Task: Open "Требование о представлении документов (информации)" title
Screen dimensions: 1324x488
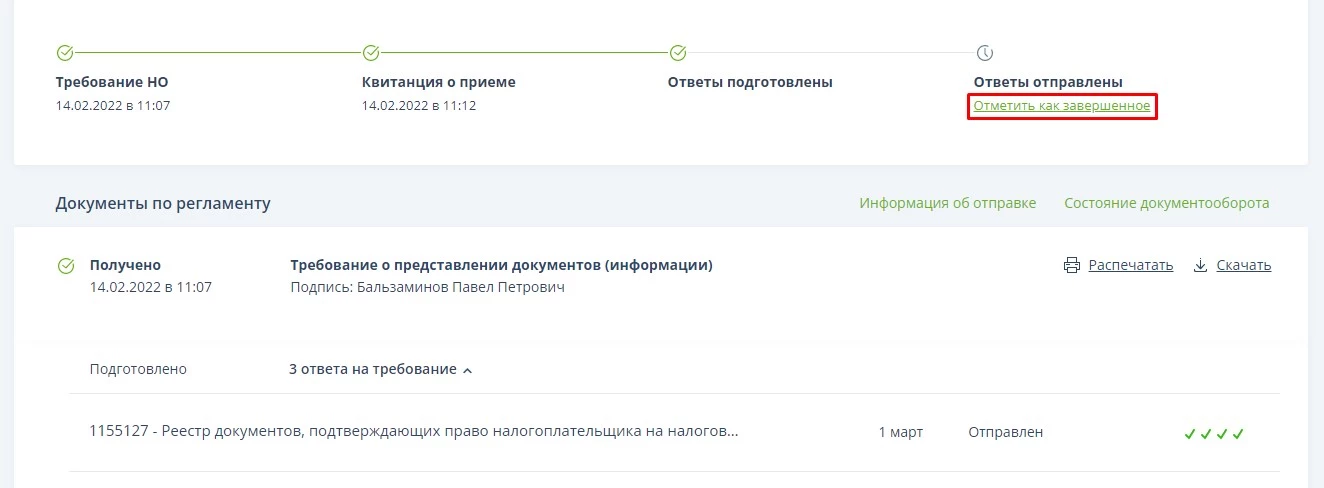Action: pyautogui.click(x=501, y=265)
